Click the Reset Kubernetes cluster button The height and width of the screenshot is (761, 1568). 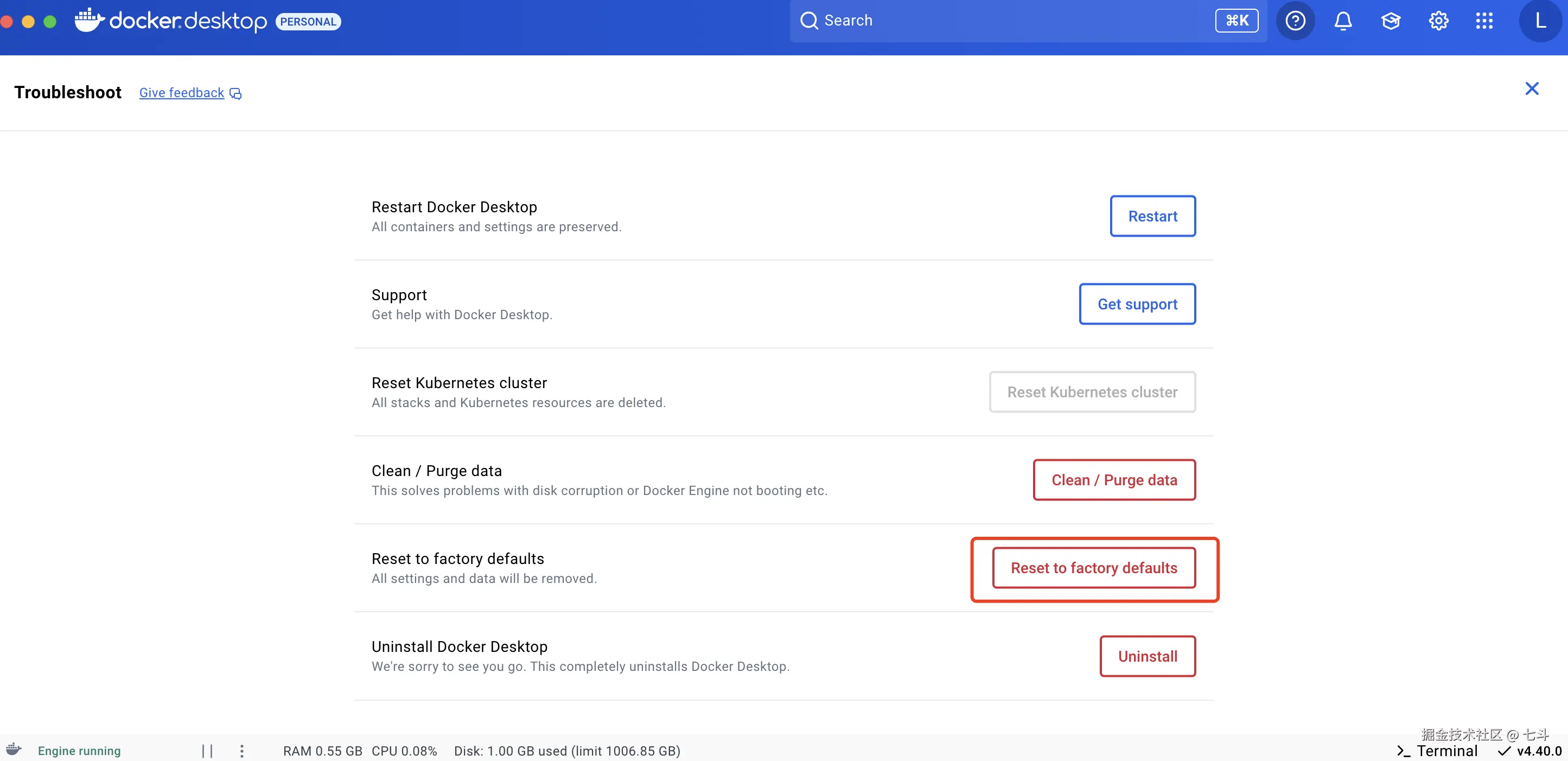click(x=1092, y=392)
